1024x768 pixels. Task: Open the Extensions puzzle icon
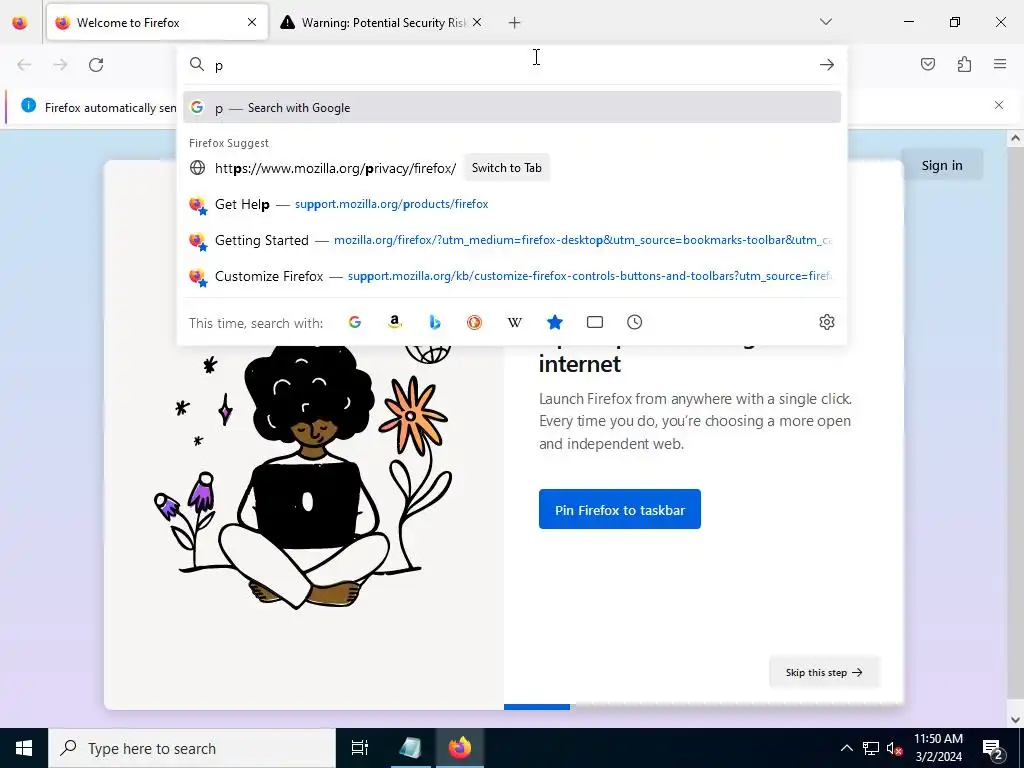964,64
